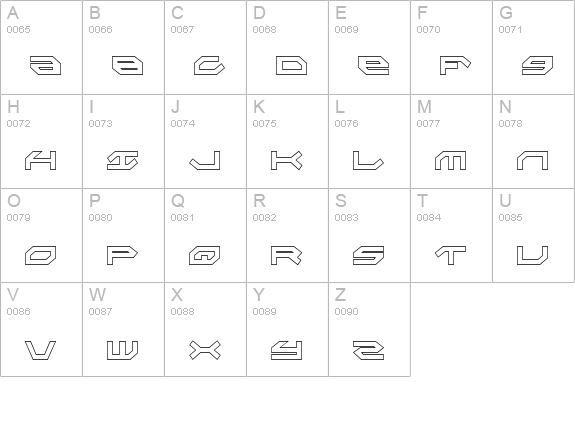
Task: Pick the J character cell 0074
Action: tap(205, 142)
